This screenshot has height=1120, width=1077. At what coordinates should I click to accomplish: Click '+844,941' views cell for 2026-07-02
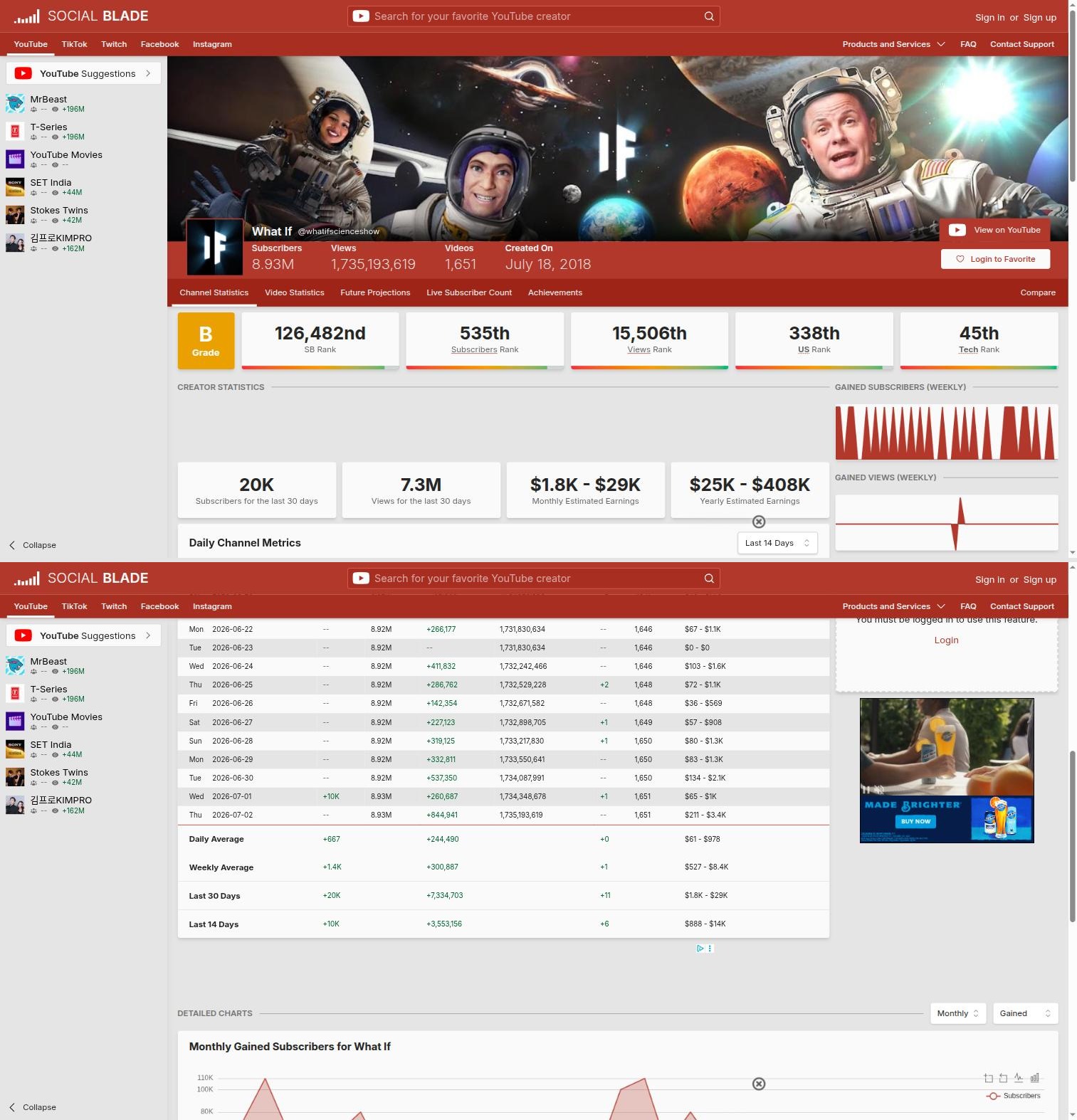pos(442,815)
